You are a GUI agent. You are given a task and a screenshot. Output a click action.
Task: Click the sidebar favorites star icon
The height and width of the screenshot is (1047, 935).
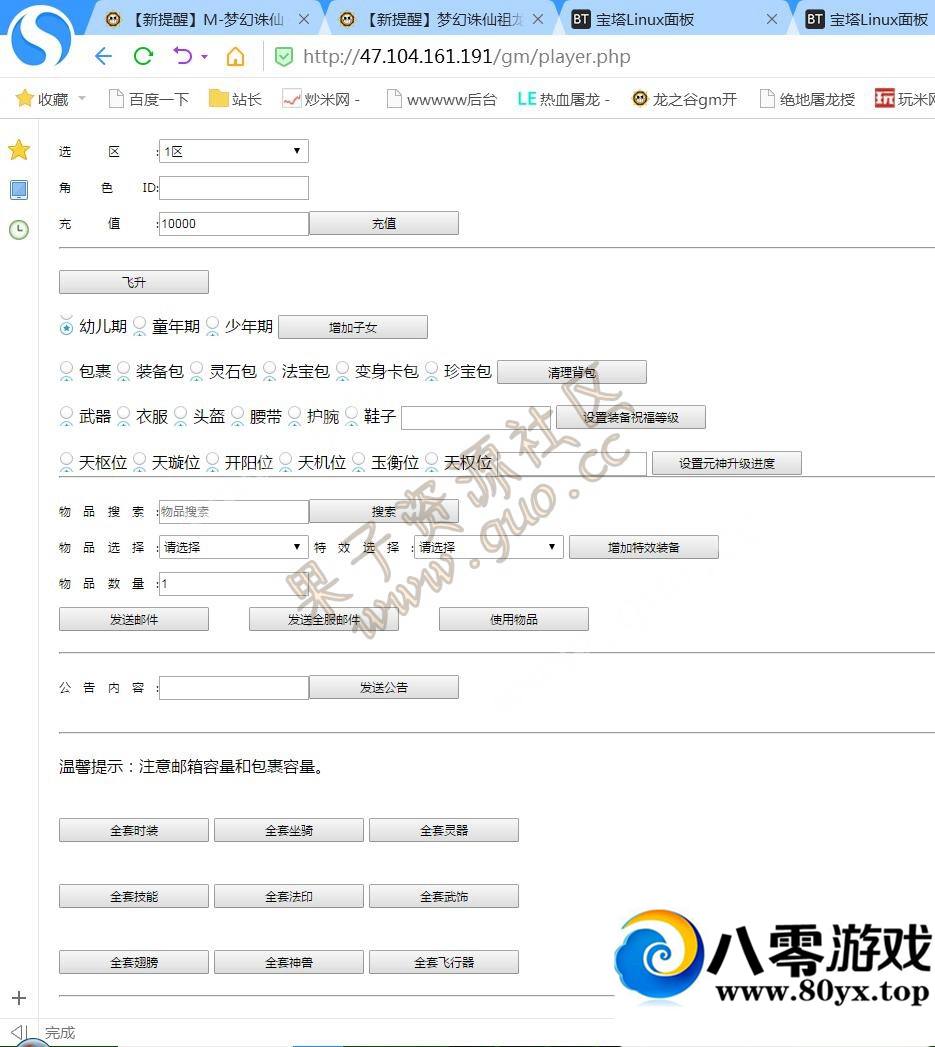[x=19, y=150]
